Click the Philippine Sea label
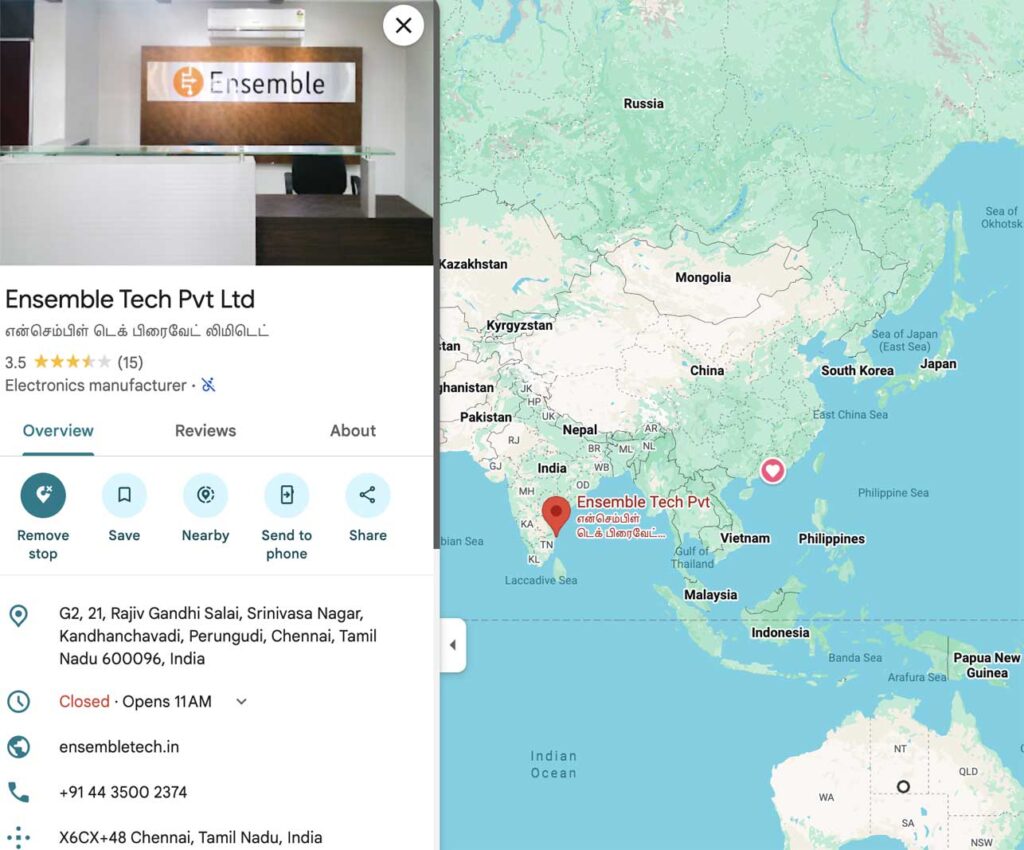The height and width of the screenshot is (850, 1024). [893, 493]
